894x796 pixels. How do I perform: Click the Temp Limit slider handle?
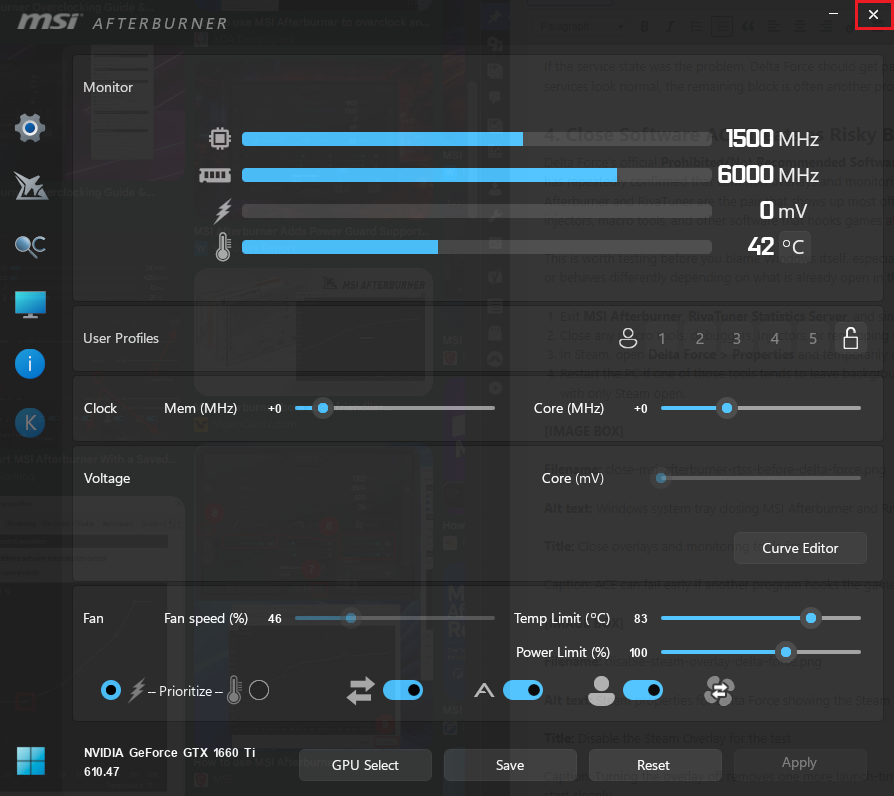(x=811, y=618)
